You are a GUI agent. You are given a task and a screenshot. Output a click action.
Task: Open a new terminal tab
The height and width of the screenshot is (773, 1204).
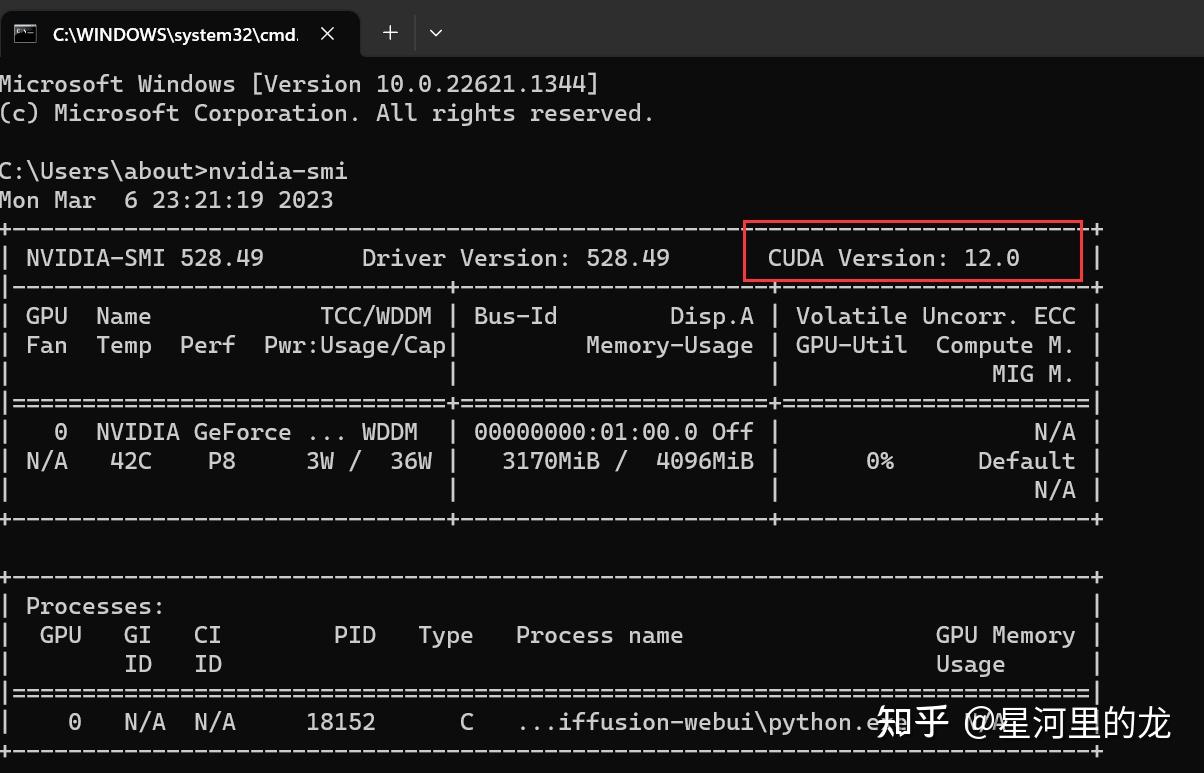click(389, 32)
